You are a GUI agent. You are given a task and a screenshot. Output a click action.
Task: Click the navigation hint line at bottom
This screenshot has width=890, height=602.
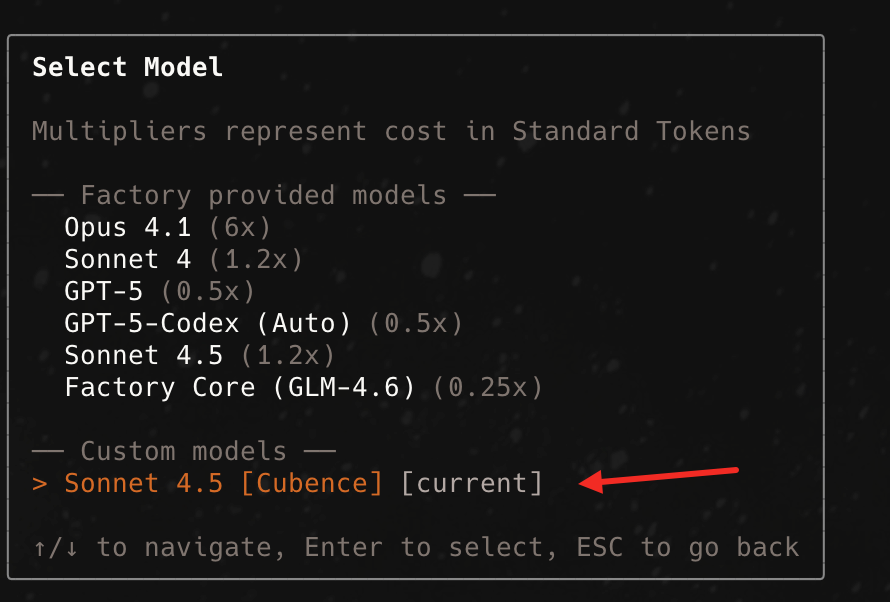pos(414,547)
